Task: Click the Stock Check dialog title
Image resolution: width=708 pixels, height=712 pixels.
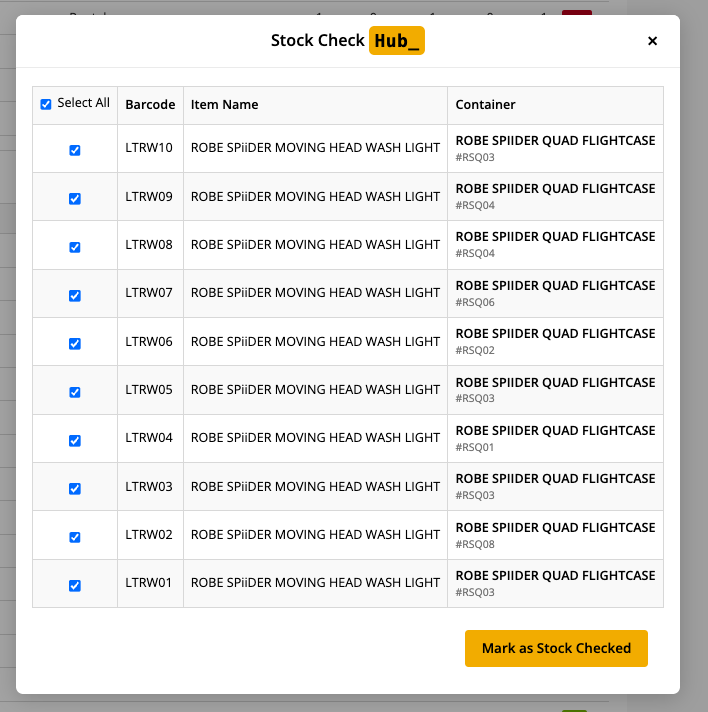Action: coord(317,40)
